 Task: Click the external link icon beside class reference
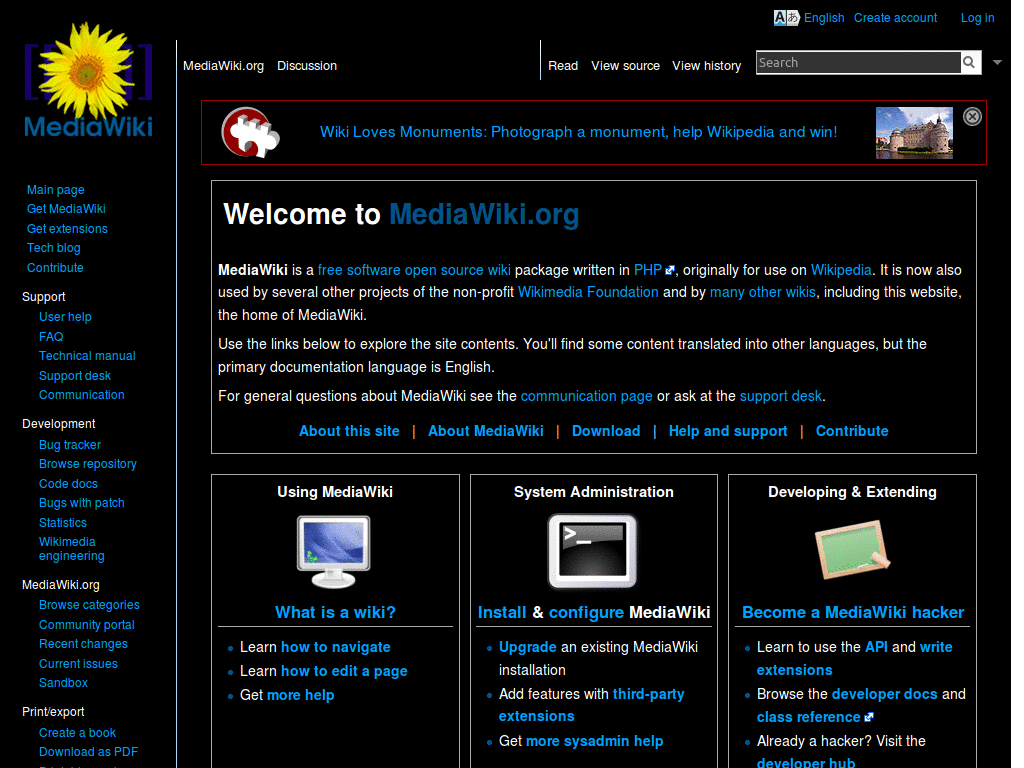868,717
